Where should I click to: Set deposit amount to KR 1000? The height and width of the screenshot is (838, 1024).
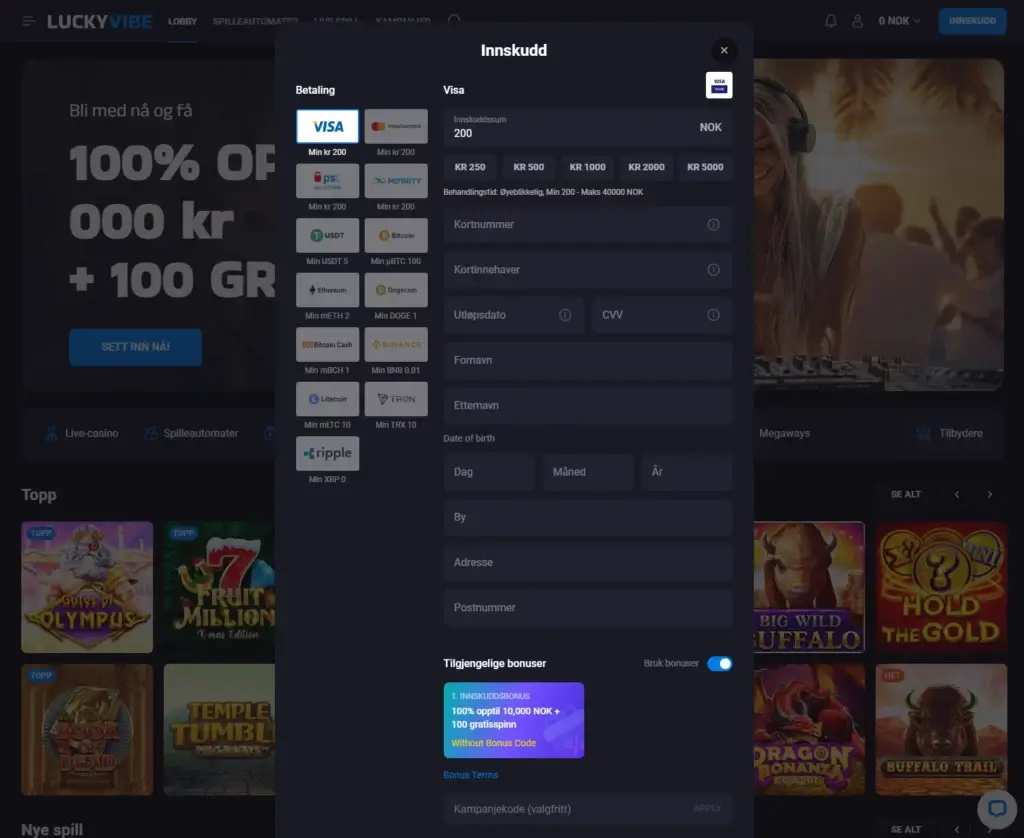pos(588,167)
